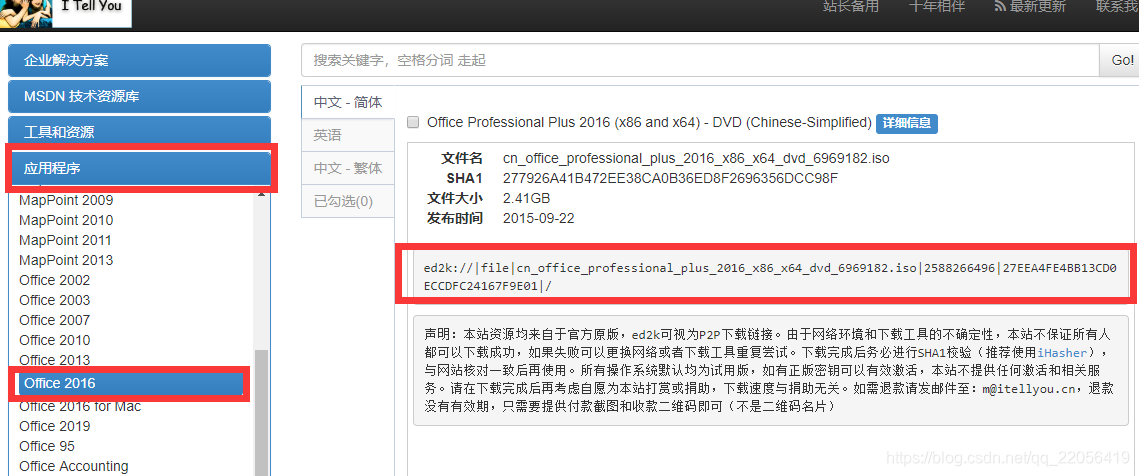
Task: Open the 已勾选(0) tab
Action: point(348,201)
